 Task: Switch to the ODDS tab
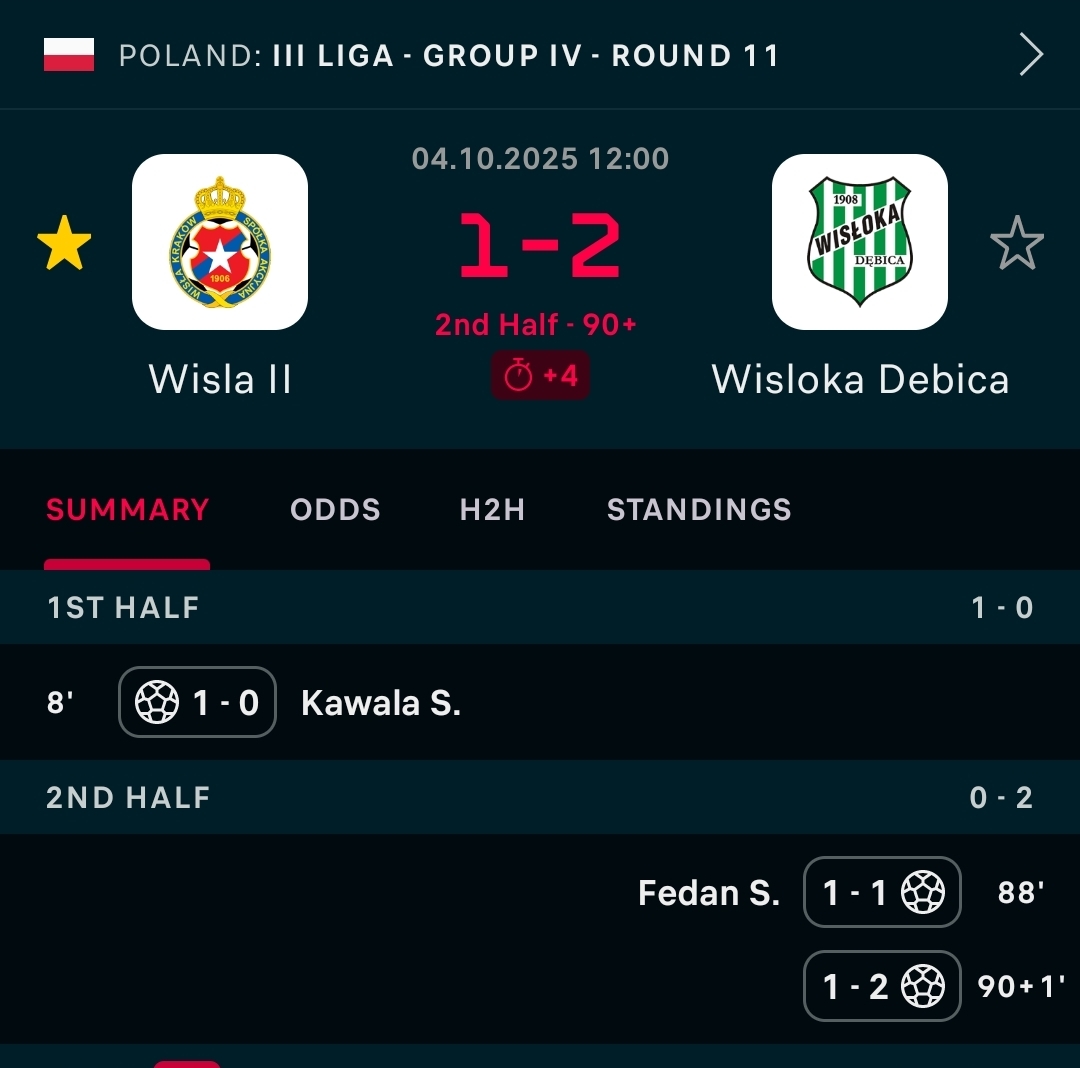pyautogui.click(x=335, y=510)
